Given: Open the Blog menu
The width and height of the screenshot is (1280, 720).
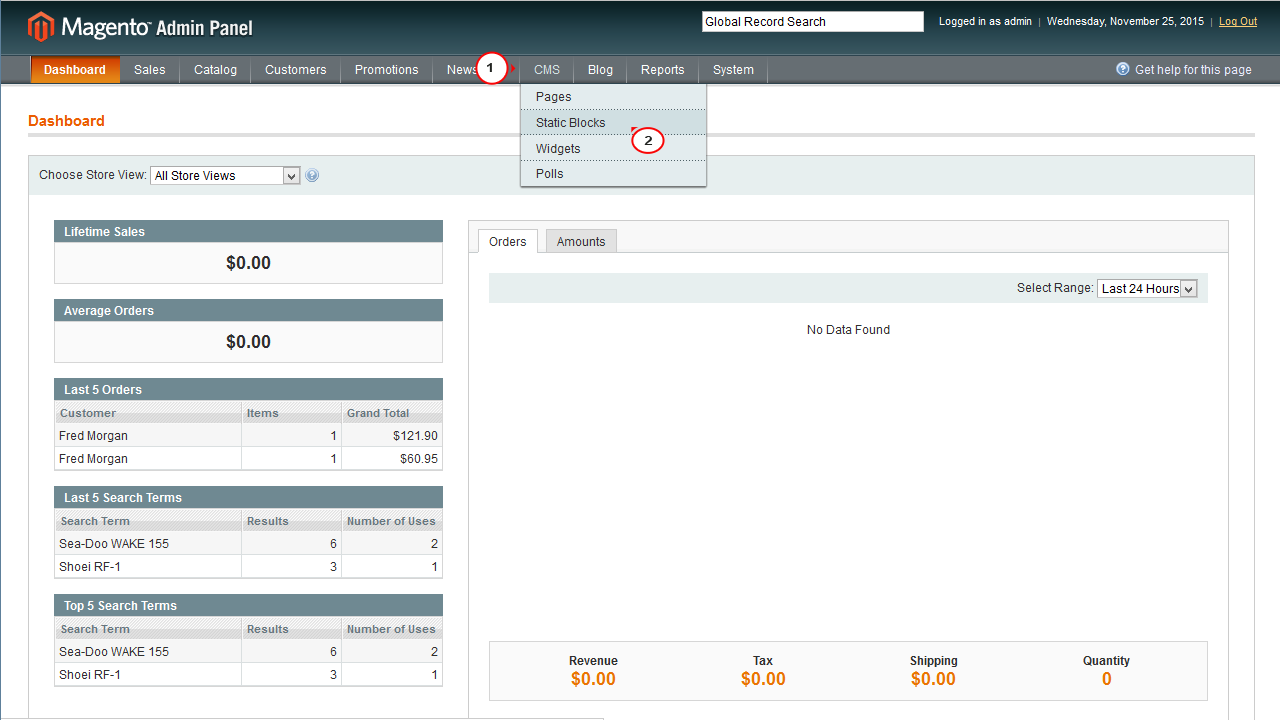Looking at the screenshot, I should tap(601, 70).
